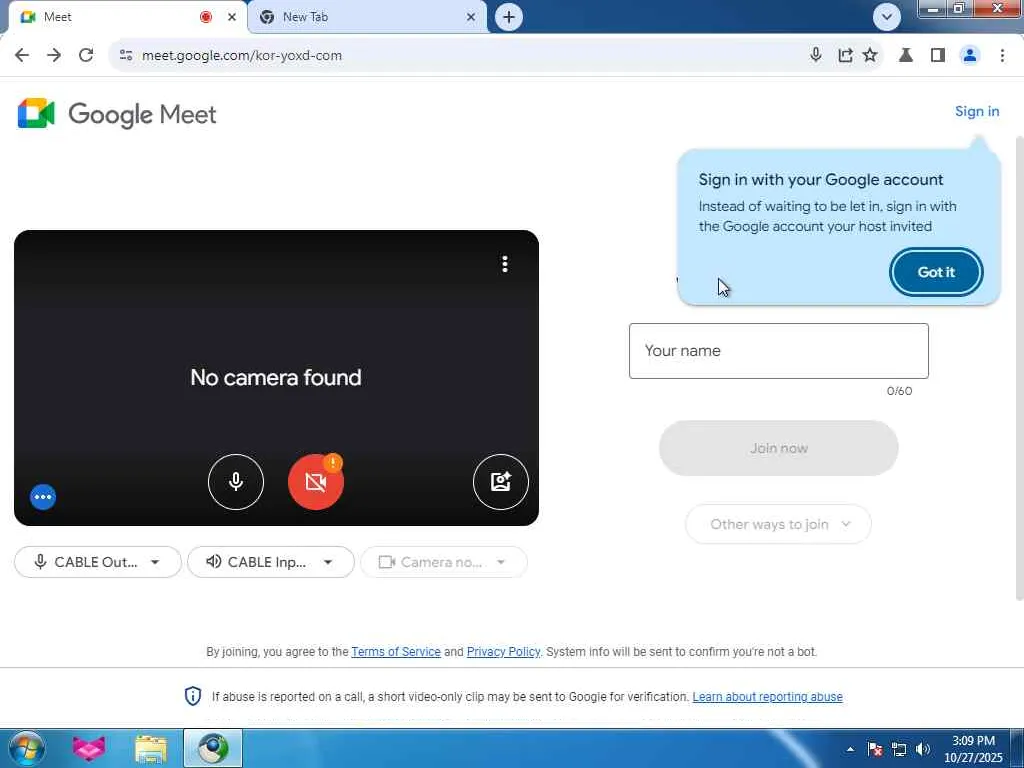
Task: Open a new browser tab
Action: pos(509,17)
